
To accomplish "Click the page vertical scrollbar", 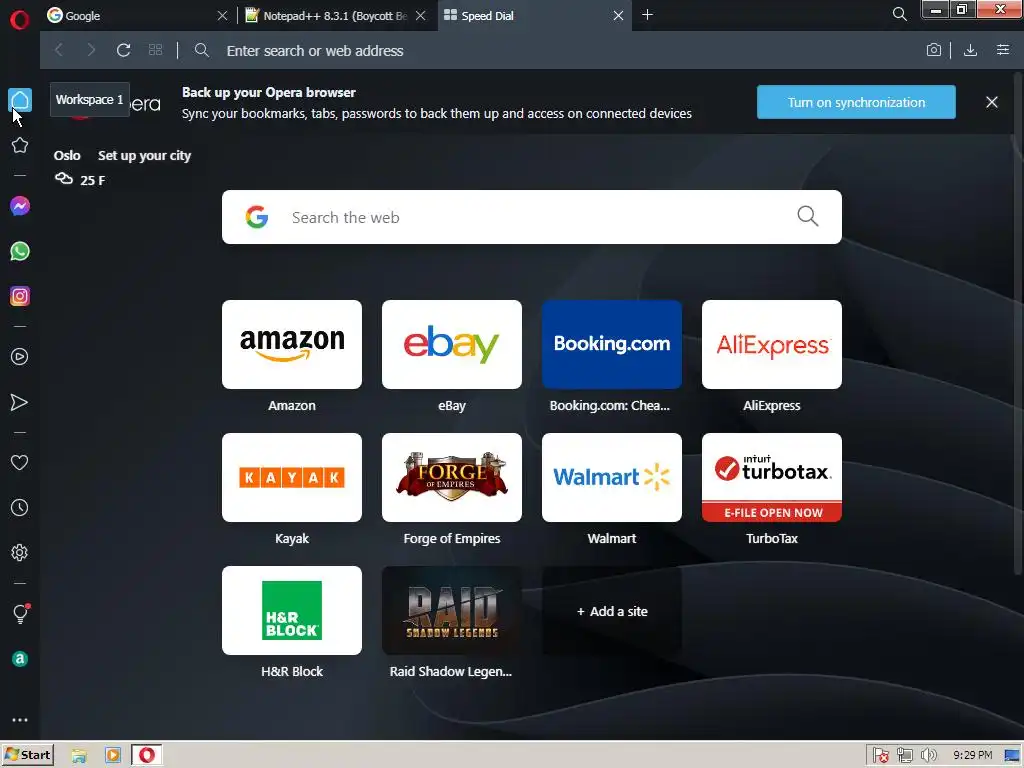I will point(1019,323).
